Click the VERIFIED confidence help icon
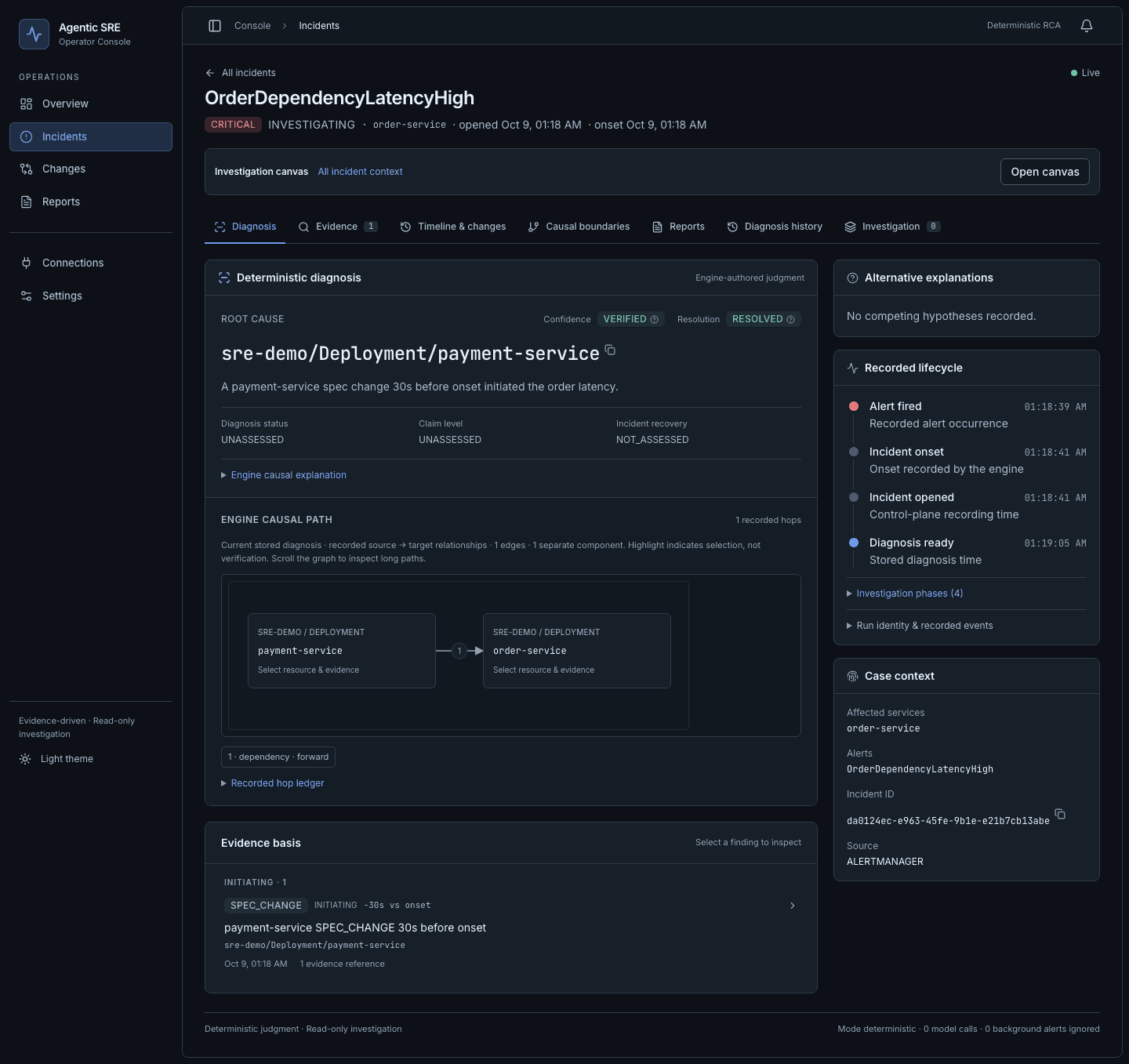Screen dimensions: 1129x1064 [x=655, y=320]
